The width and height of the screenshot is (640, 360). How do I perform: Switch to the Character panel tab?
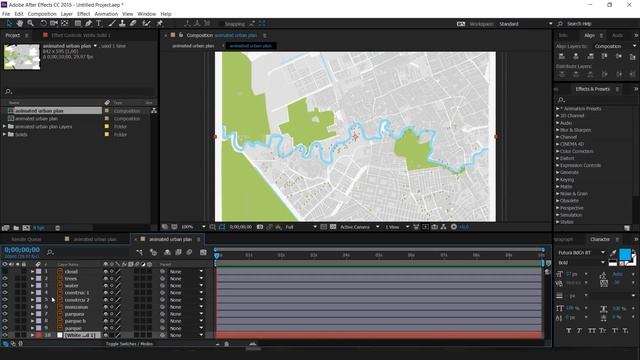tap(600, 239)
